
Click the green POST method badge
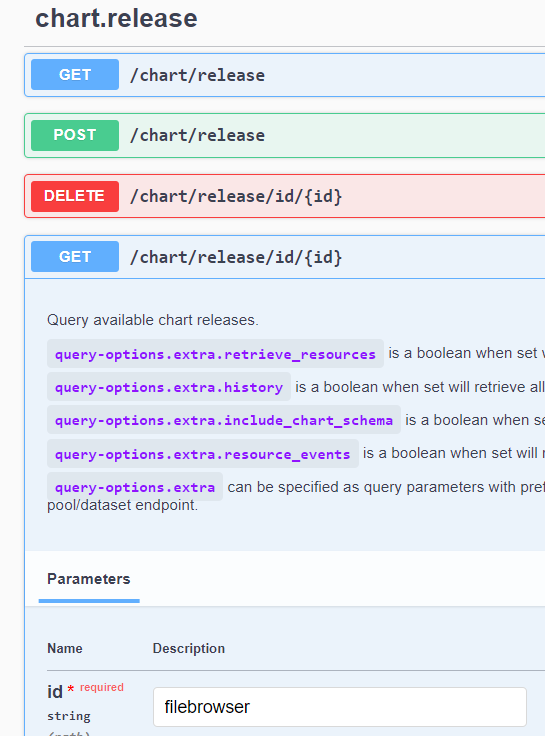click(x=75, y=135)
